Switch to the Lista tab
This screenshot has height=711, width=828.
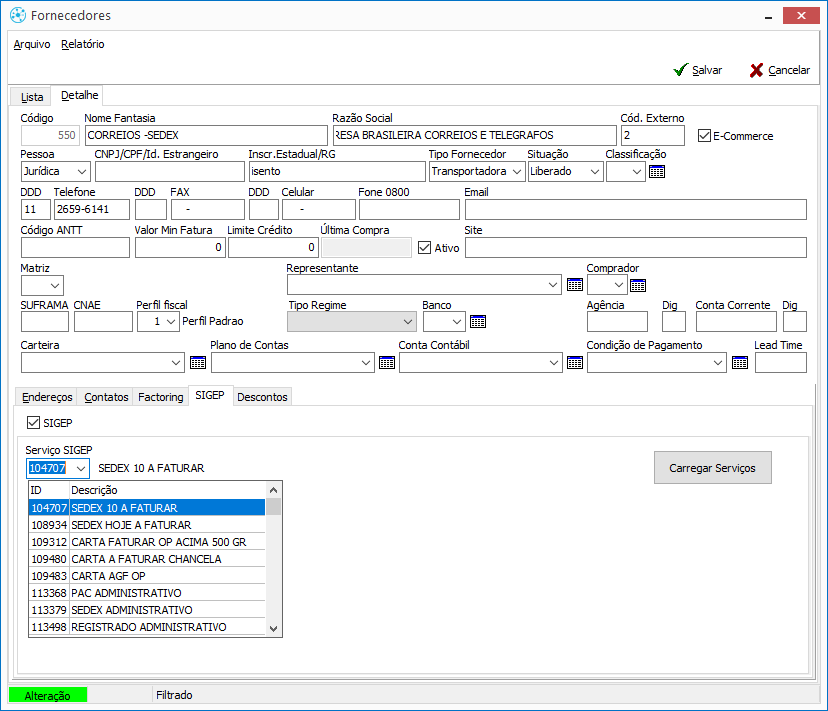(32, 97)
